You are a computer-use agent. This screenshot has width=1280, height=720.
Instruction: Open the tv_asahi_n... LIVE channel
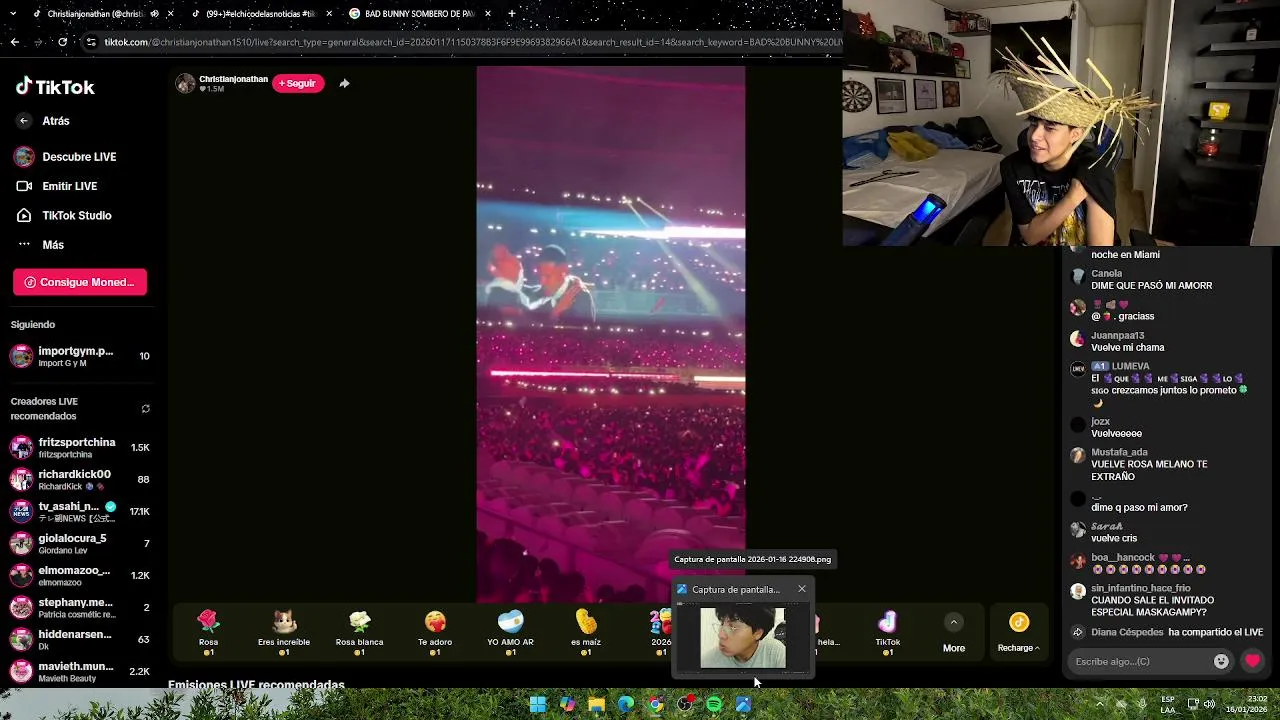[80, 512]
